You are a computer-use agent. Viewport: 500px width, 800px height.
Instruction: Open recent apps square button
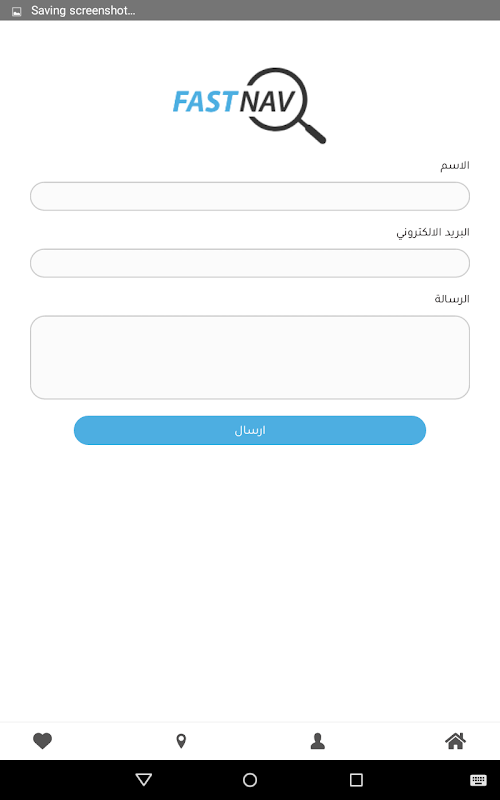(x=356, y=780)
